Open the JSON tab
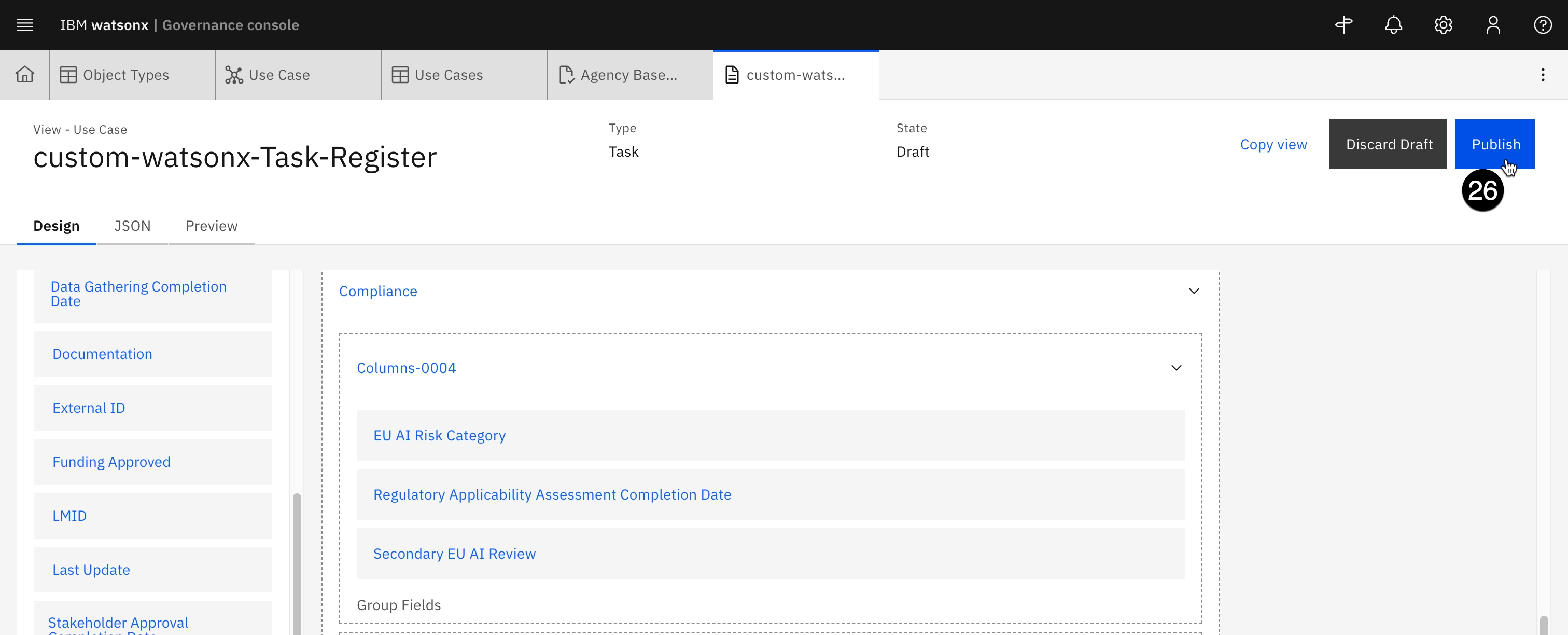This screenshot has width=1568, height=635. coord(132,226)
